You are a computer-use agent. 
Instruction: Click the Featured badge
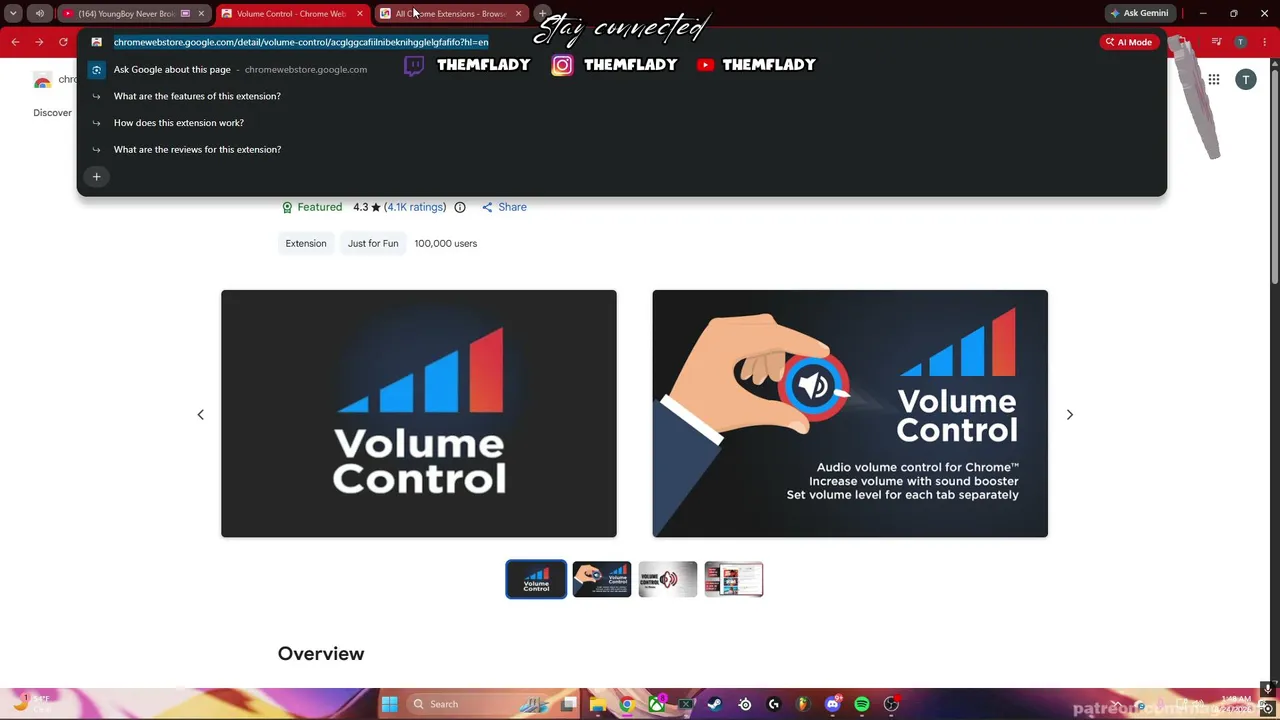point(312,207)
